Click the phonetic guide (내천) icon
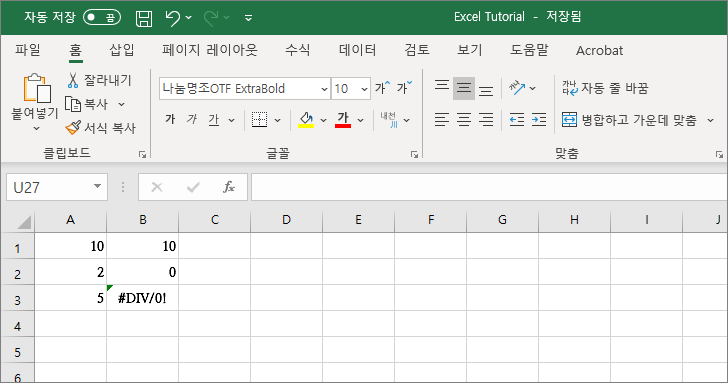 click(x=389, y=120)
